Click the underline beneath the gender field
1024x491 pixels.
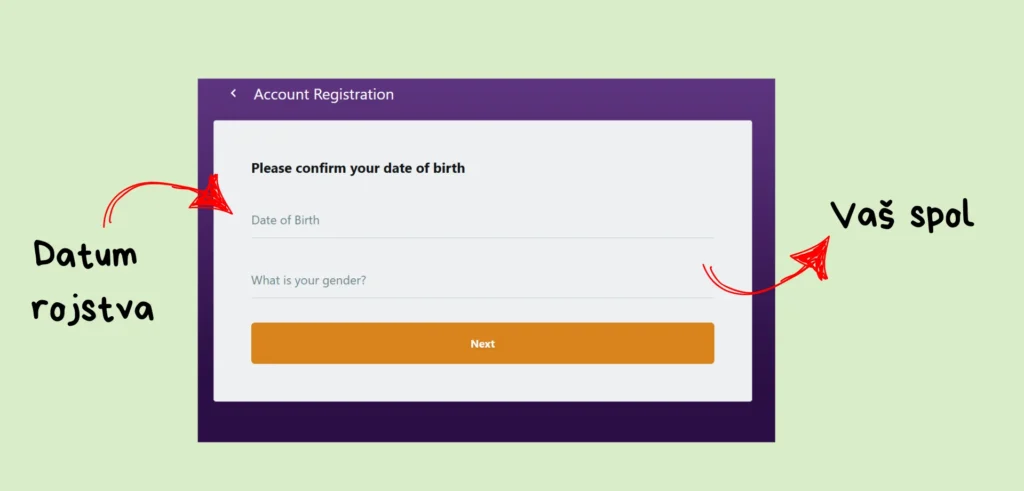[x=482, y=298]
